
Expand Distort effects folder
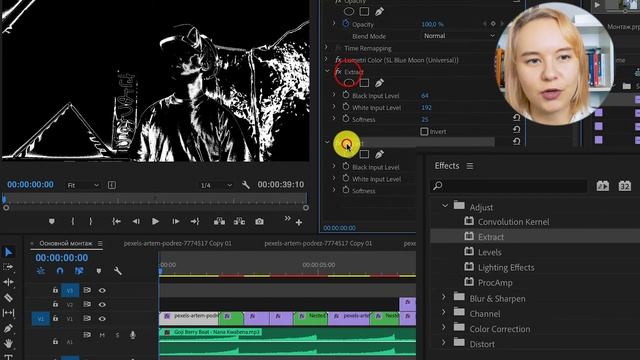click(444, 343)
